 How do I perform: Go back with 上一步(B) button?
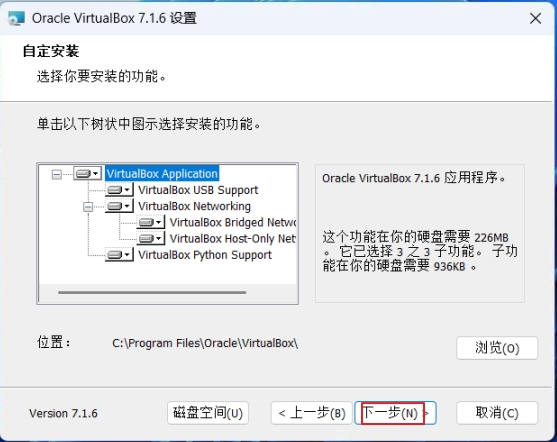312,413
